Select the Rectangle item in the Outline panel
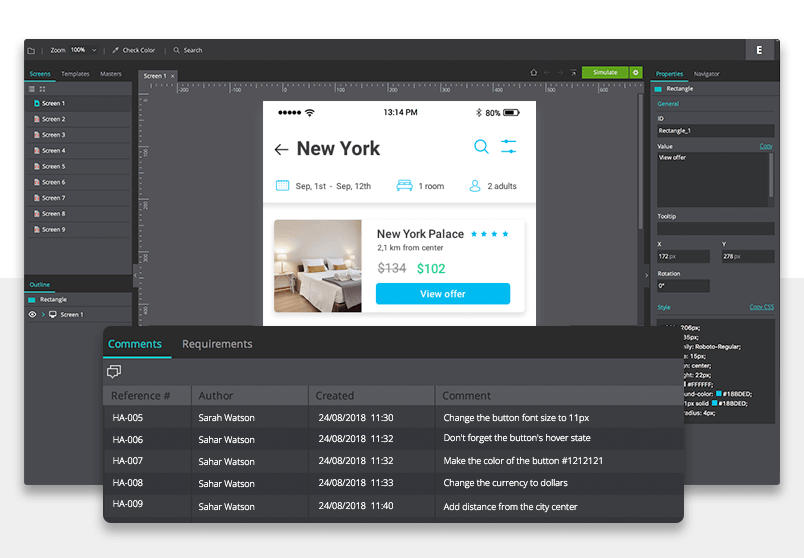Viewport: 804px width, 558px height. pyautogui.click(x=78, y=300)
